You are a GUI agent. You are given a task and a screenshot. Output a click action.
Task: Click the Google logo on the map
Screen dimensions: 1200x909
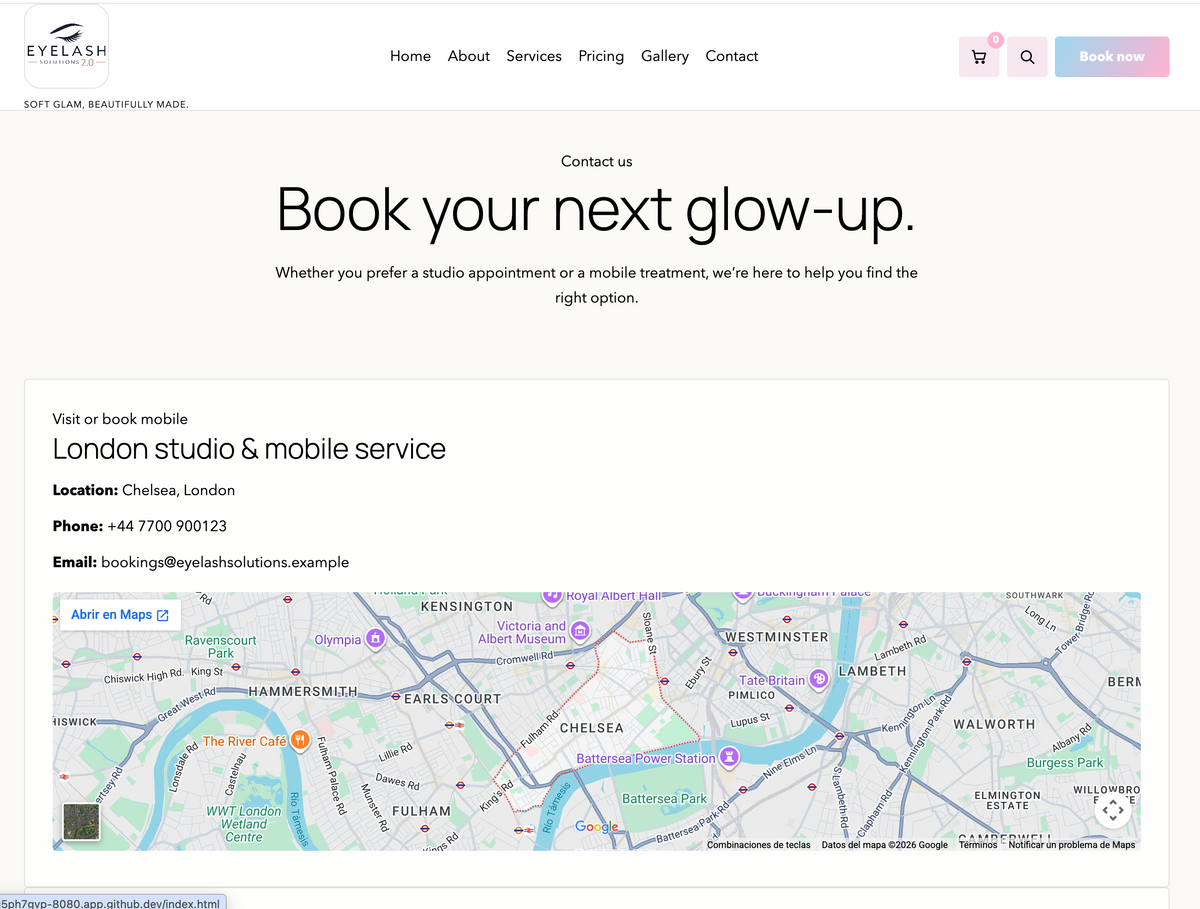point(597,827)
